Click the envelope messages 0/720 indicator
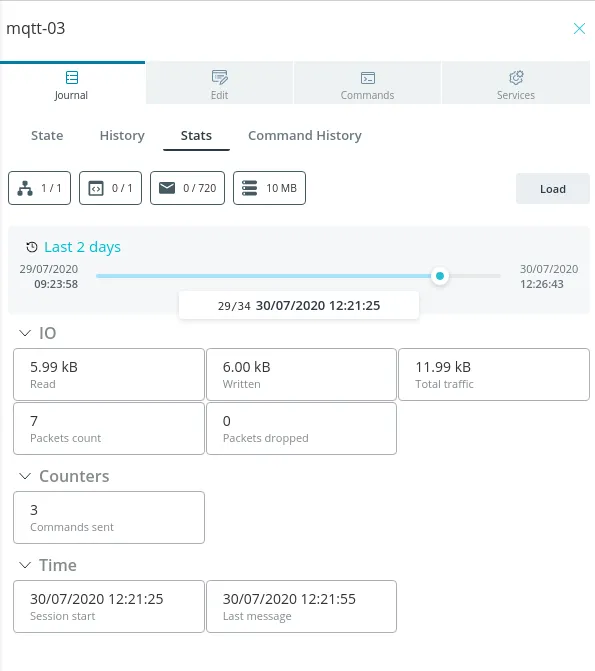Screen dimensions: 595x671 pyautogui.click(x=187, y=188)
